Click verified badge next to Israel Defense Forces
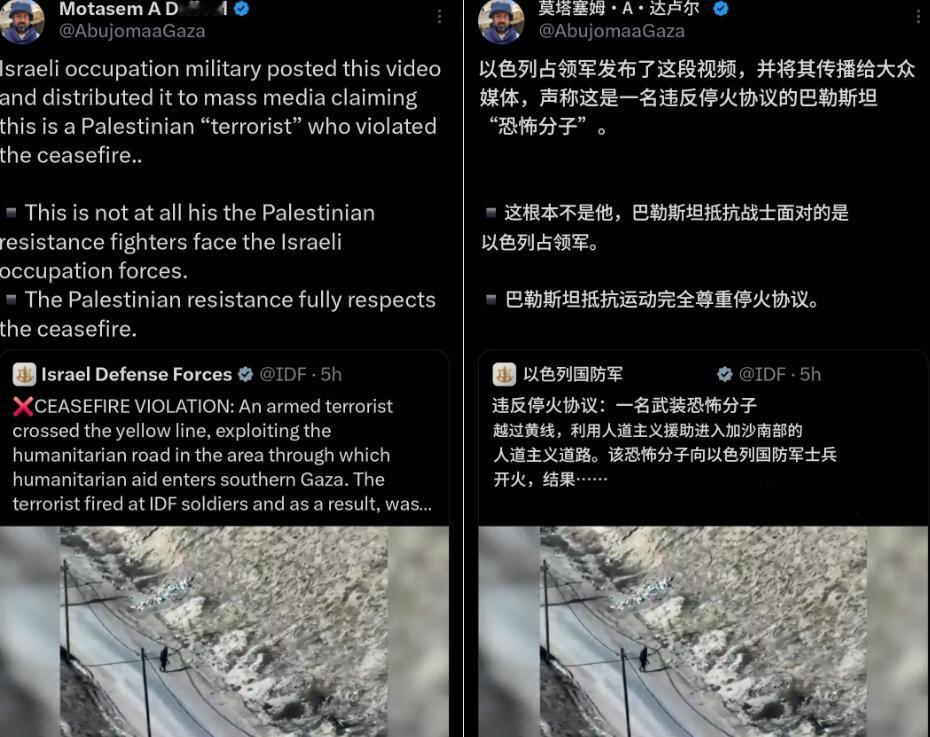The height and width of the screenshot is (737, 930). (x=246, y=374)
